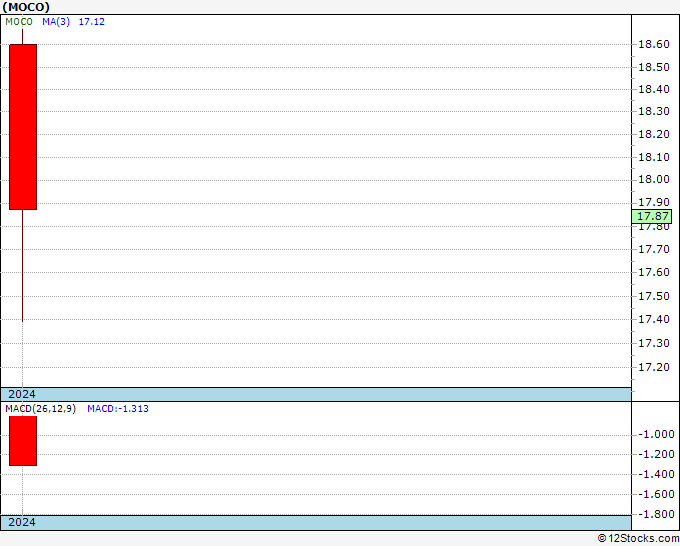Click the (MOCO) chart title

(x=26, y=7)
